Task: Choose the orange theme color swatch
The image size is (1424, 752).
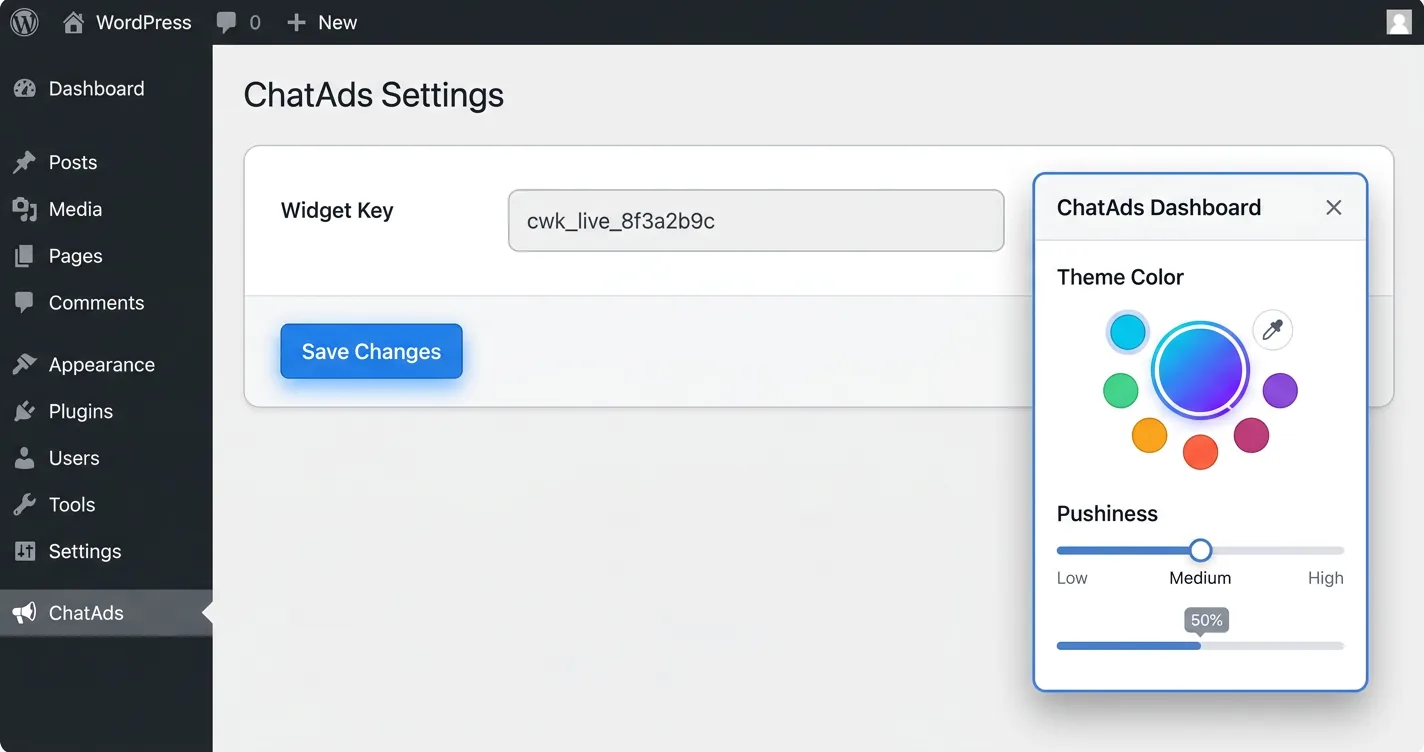Action: coord(1149,435)
